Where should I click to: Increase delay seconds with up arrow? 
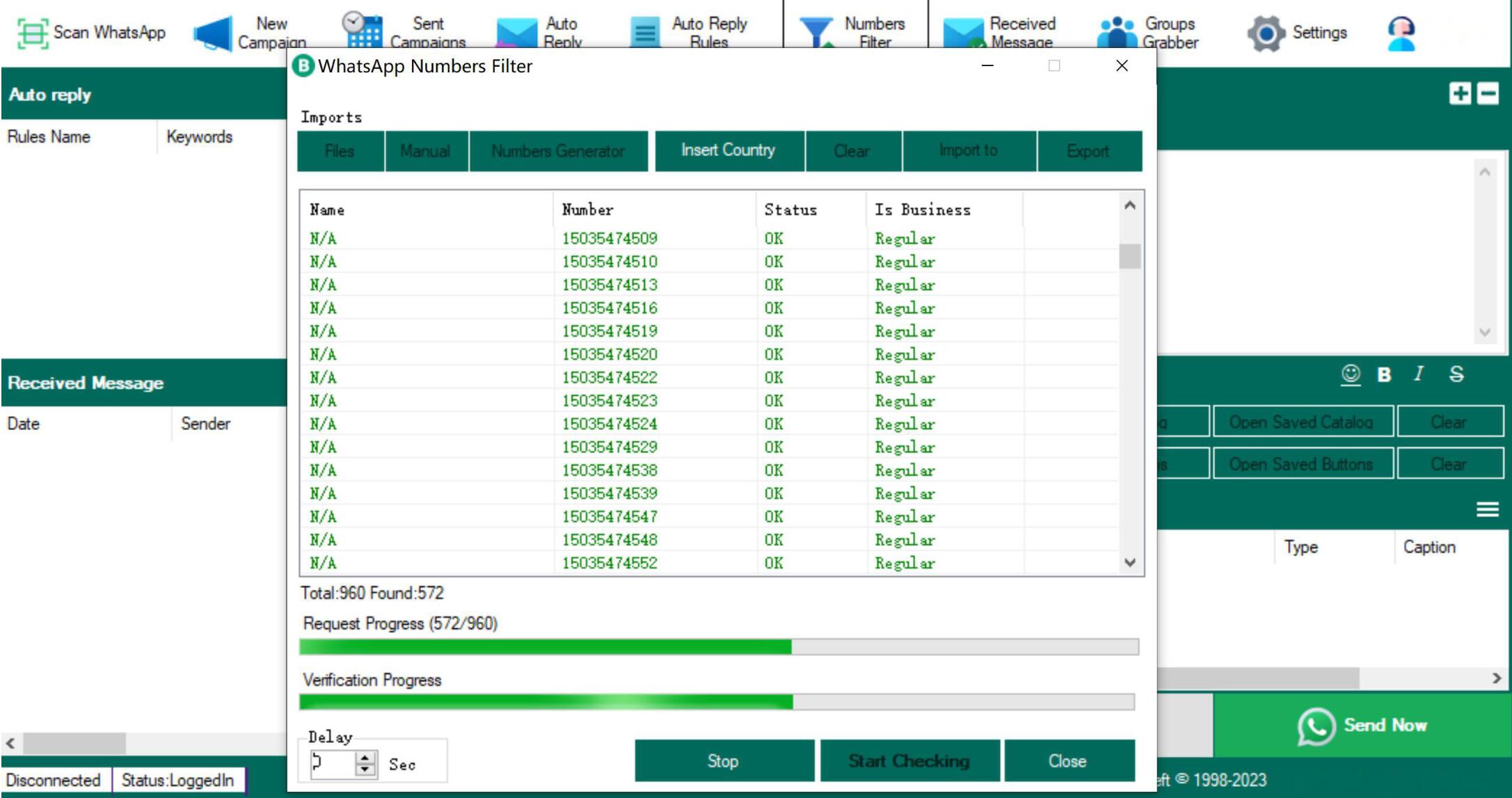pyautogui.click(x=365, y=758)
